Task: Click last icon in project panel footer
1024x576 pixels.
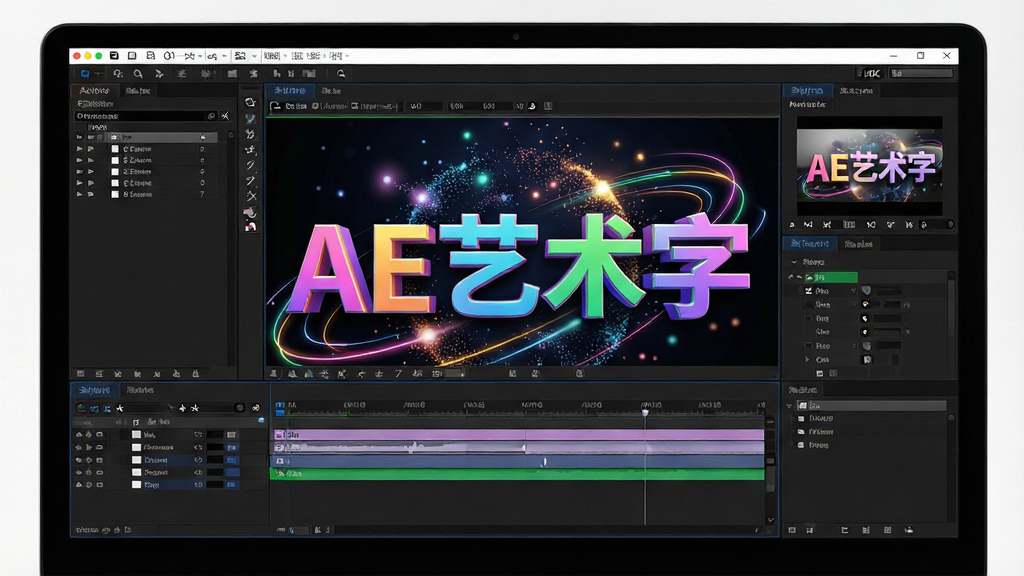Action: 195,374
